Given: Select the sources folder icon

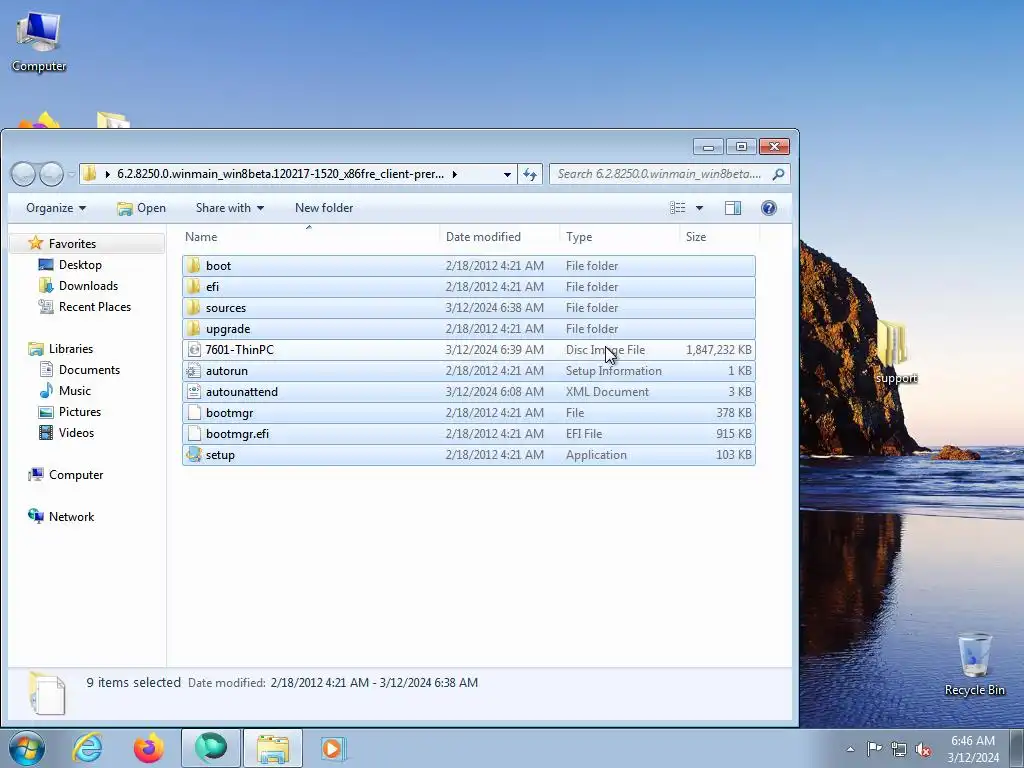Looking at the screenshot, I should click(193, 308).
